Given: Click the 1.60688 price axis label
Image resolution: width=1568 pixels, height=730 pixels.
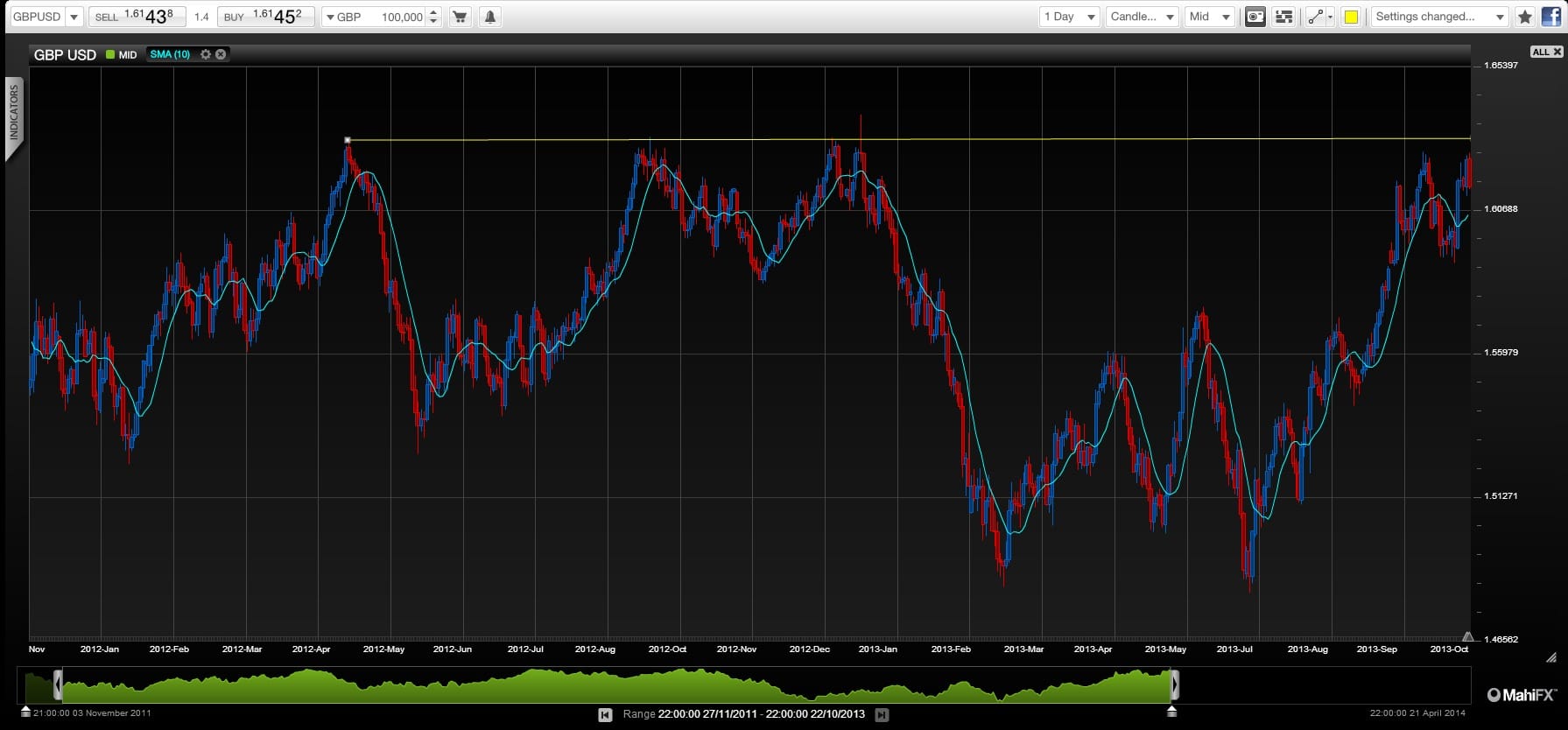Looking at the screenshot, I should click(x=1501, y=209).
